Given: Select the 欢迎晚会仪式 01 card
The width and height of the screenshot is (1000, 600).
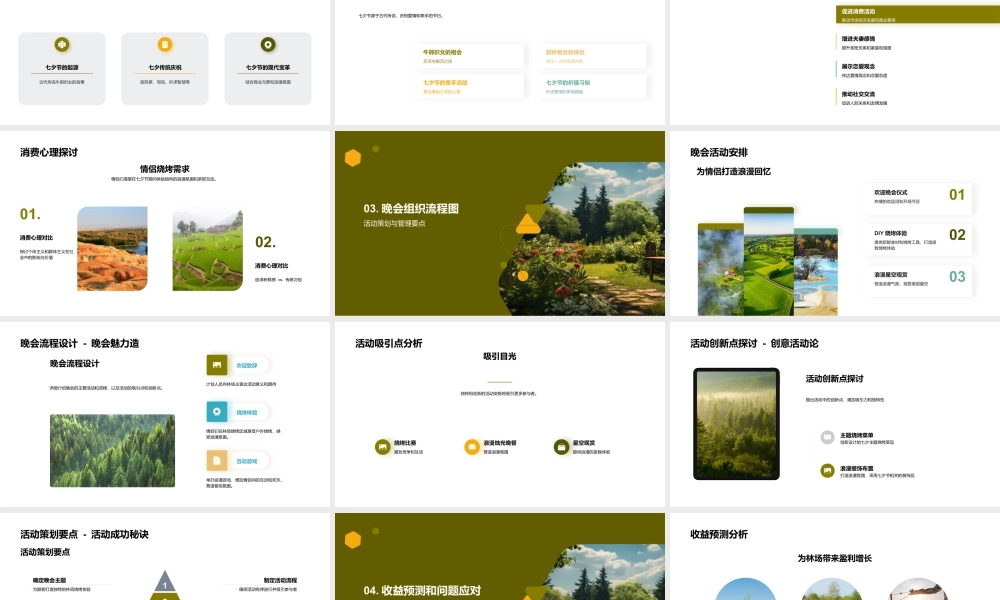Looking at the screenshot, I should coord(919,197).
